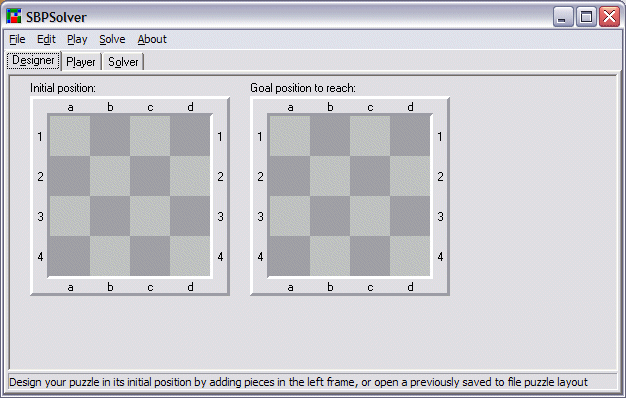
Task: Open the Edit menu
Action: pos(46,39)
